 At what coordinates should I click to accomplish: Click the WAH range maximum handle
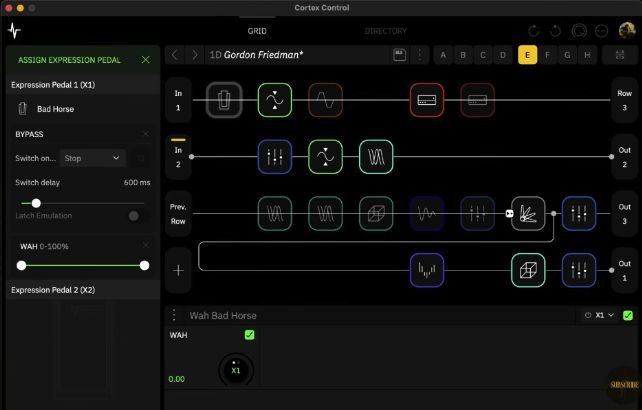tap(144, 265)
